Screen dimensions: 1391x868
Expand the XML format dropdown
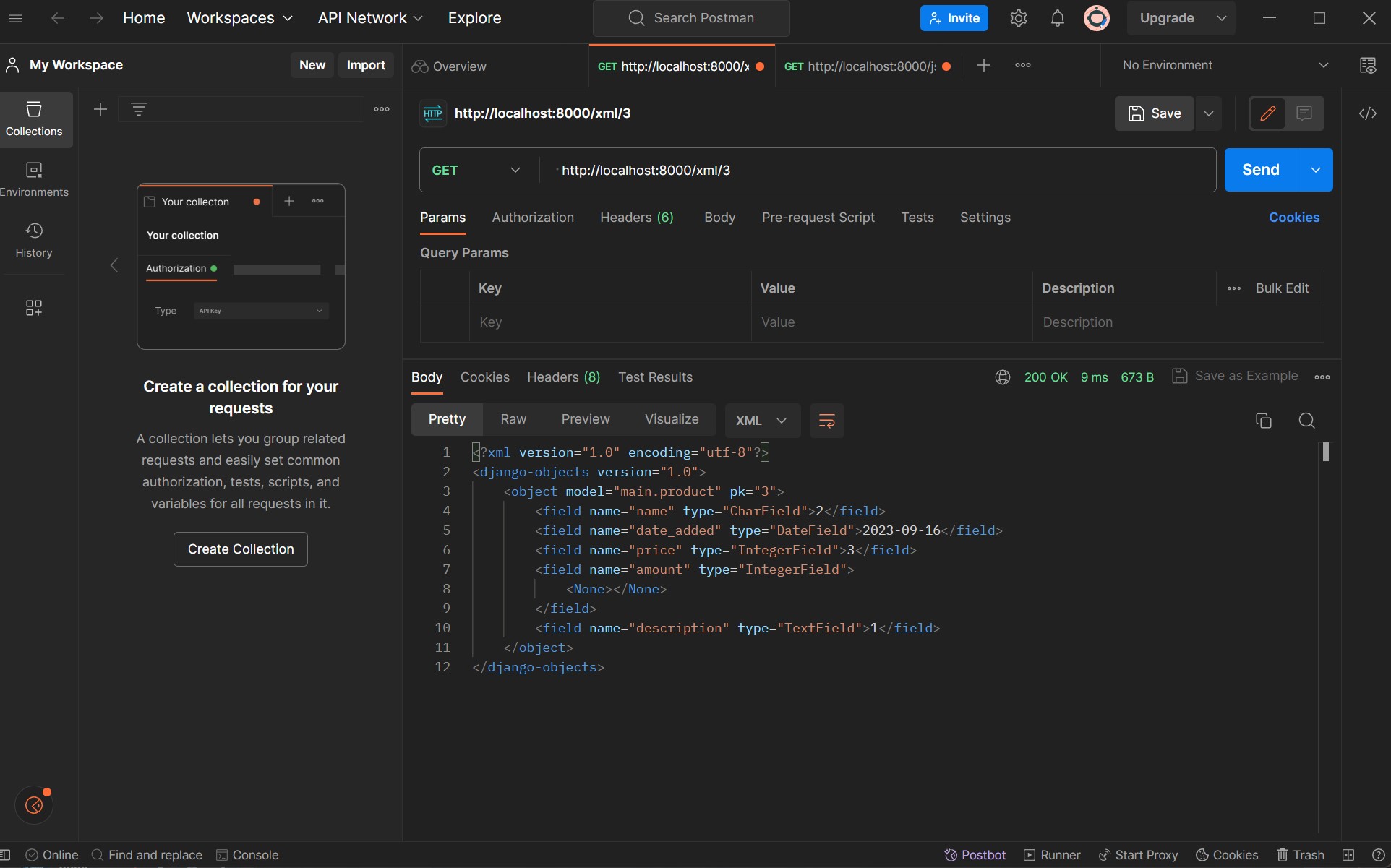tap(761, 421)
